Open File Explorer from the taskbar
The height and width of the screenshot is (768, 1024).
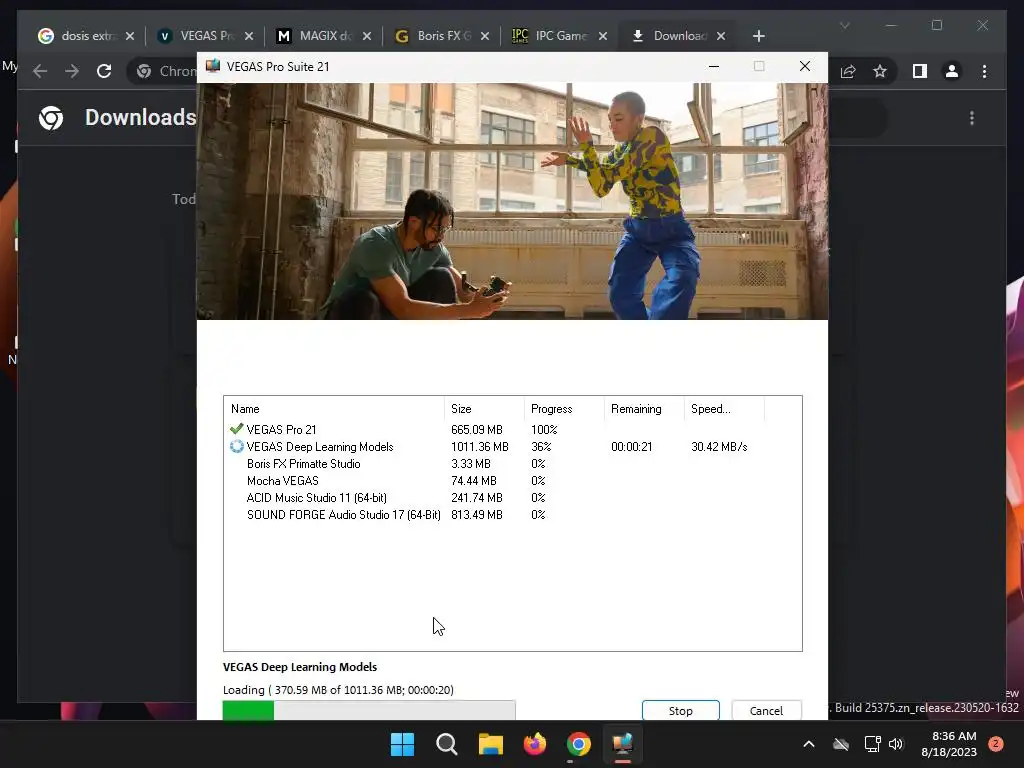tap(490, 744)
